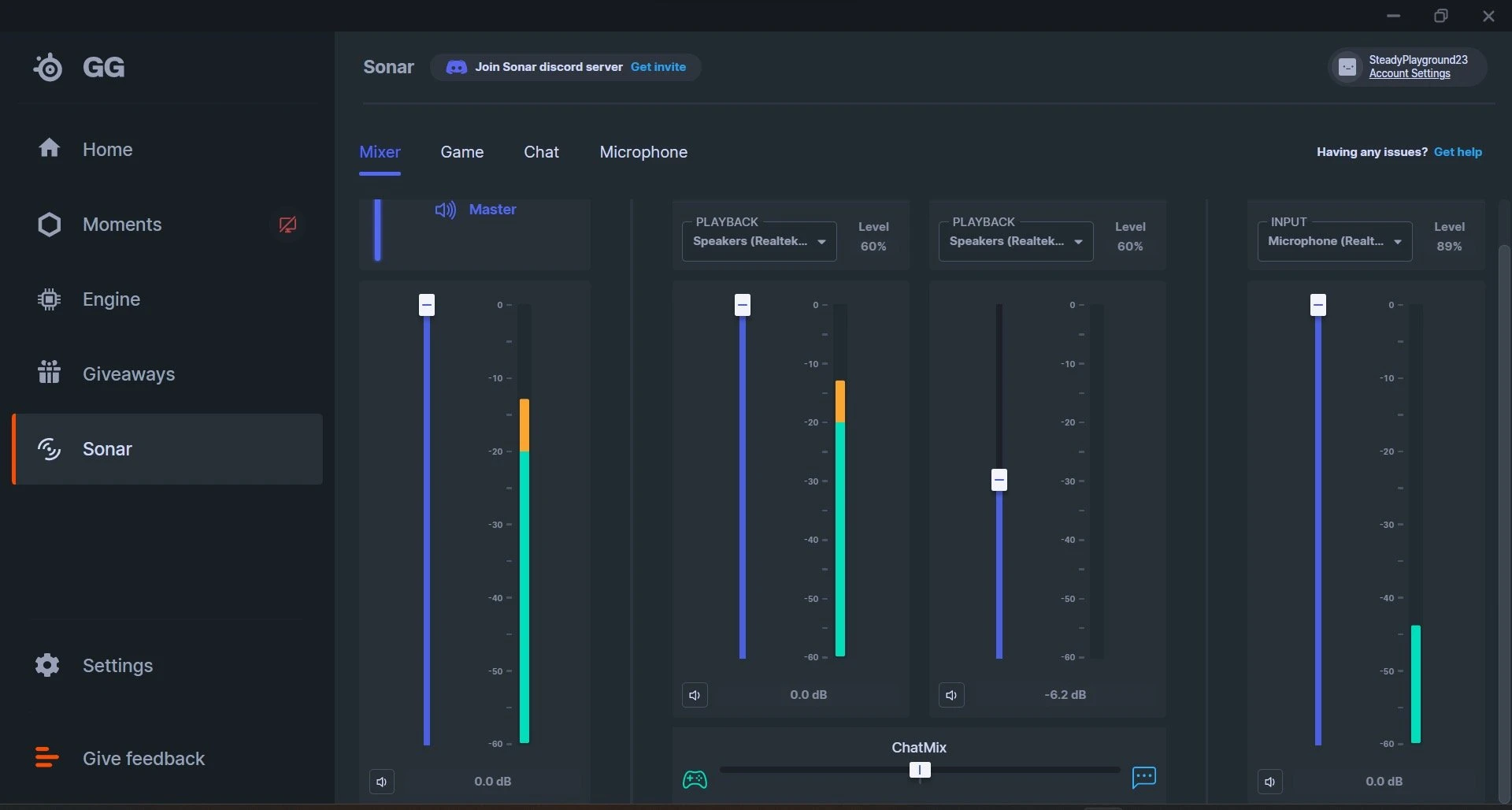The width and height of the screenshot is (1512, 810).
Task: Click the Moments capture disabled icon
Action: point(287,225)
